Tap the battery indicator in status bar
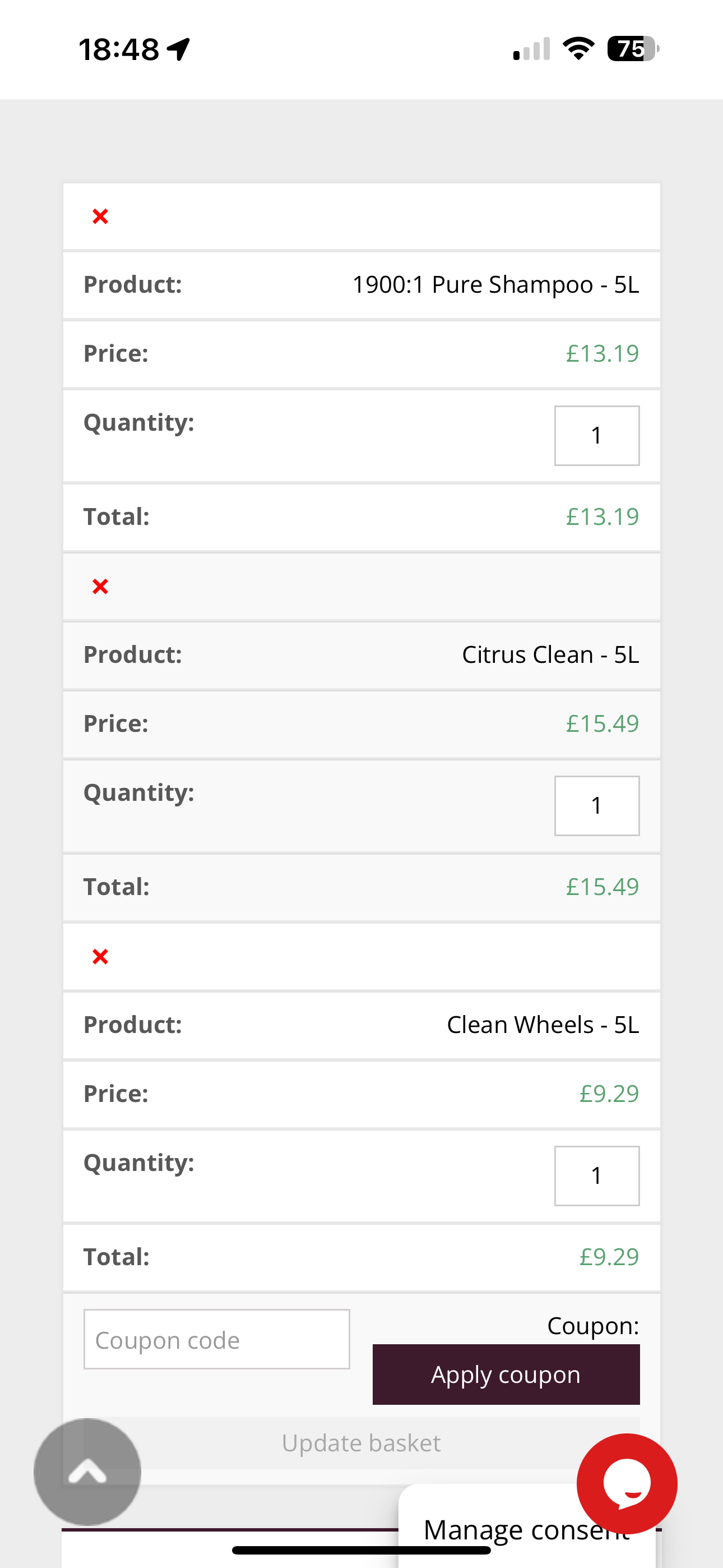 point(633,49)
